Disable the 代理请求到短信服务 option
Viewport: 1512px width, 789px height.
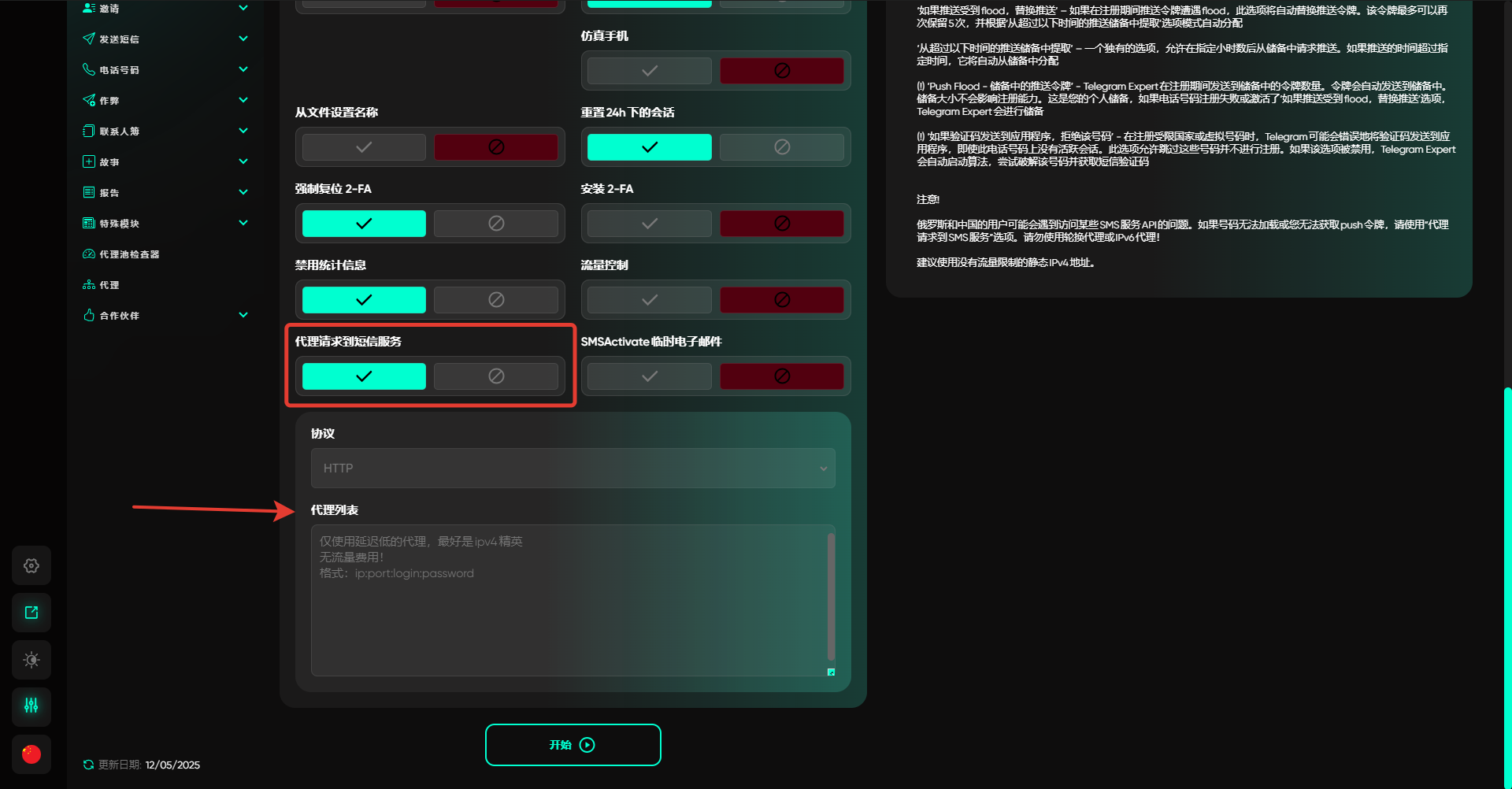[495, 376]
